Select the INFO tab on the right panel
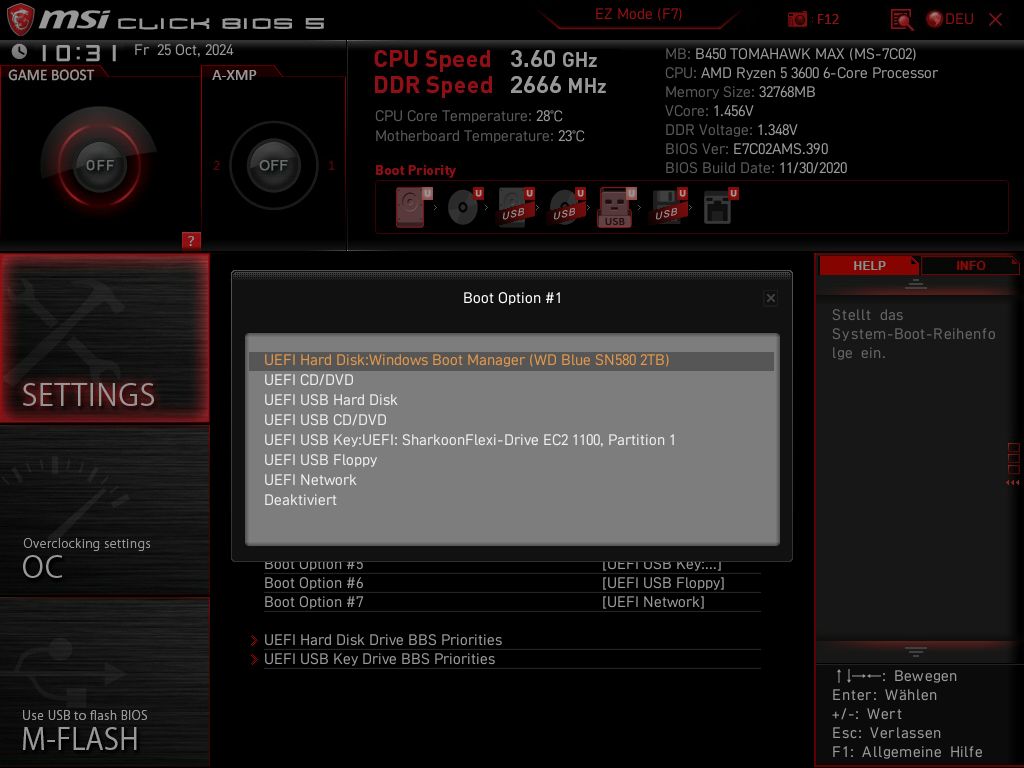This screenshot has height=768, width=1024. (969, 265)
